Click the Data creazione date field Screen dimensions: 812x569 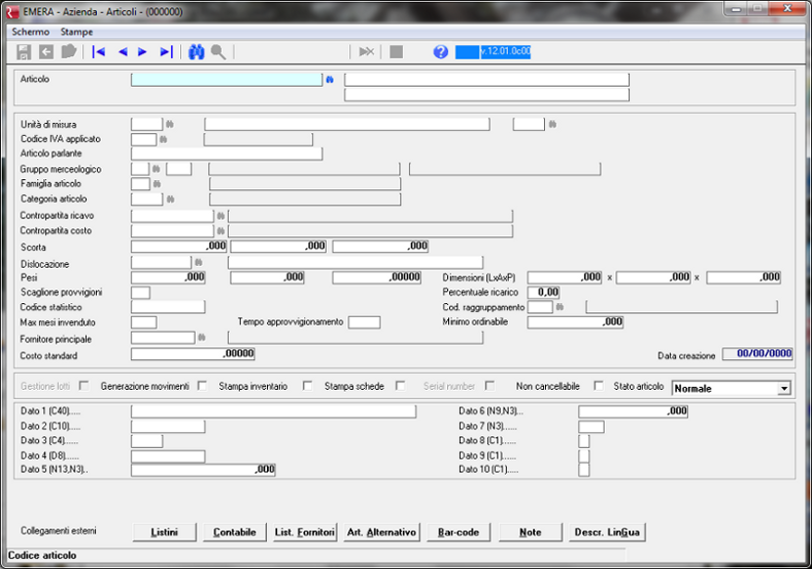[757, 354]
